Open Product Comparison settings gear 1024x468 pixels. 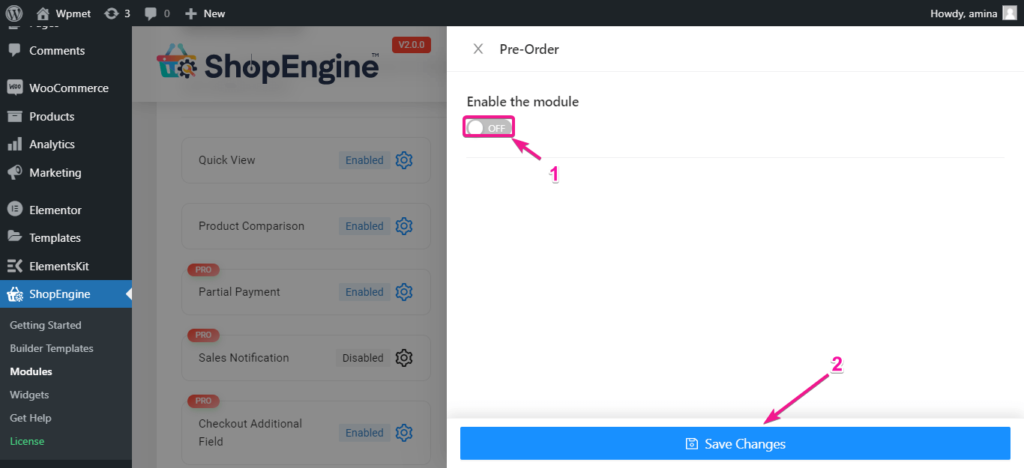click(x=404, y=226)
